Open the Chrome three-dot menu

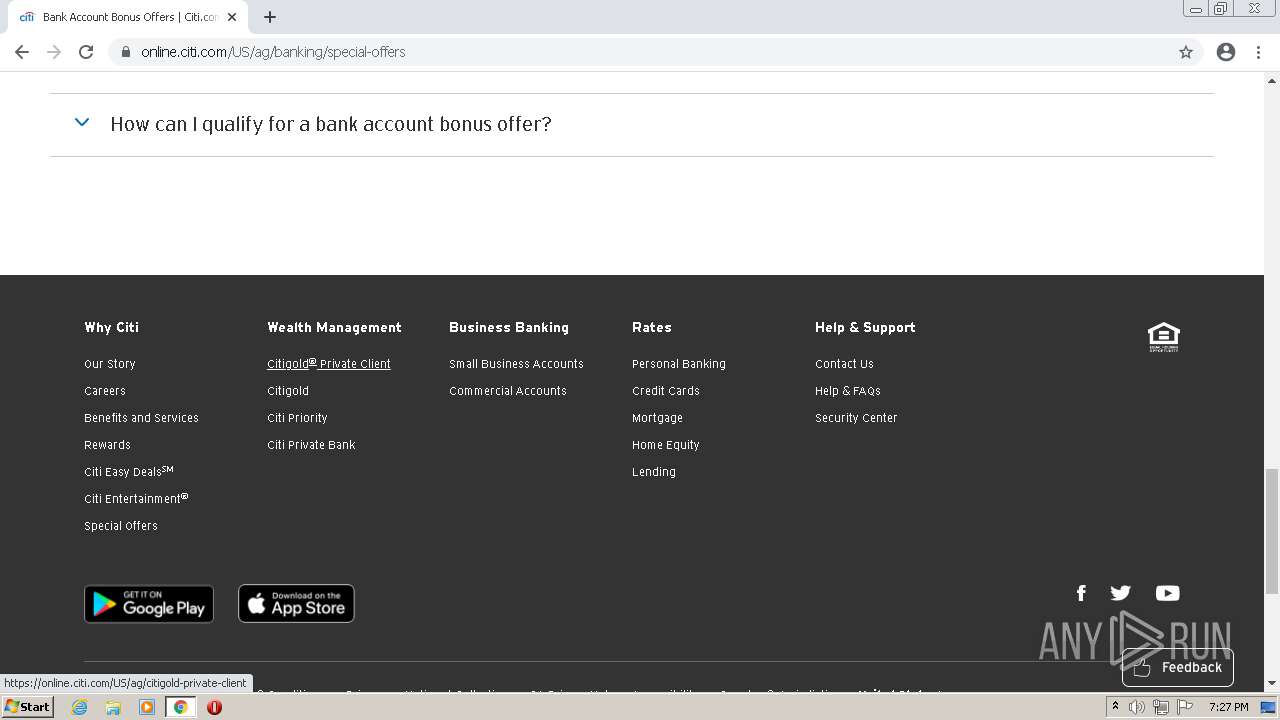point(1259,52)
